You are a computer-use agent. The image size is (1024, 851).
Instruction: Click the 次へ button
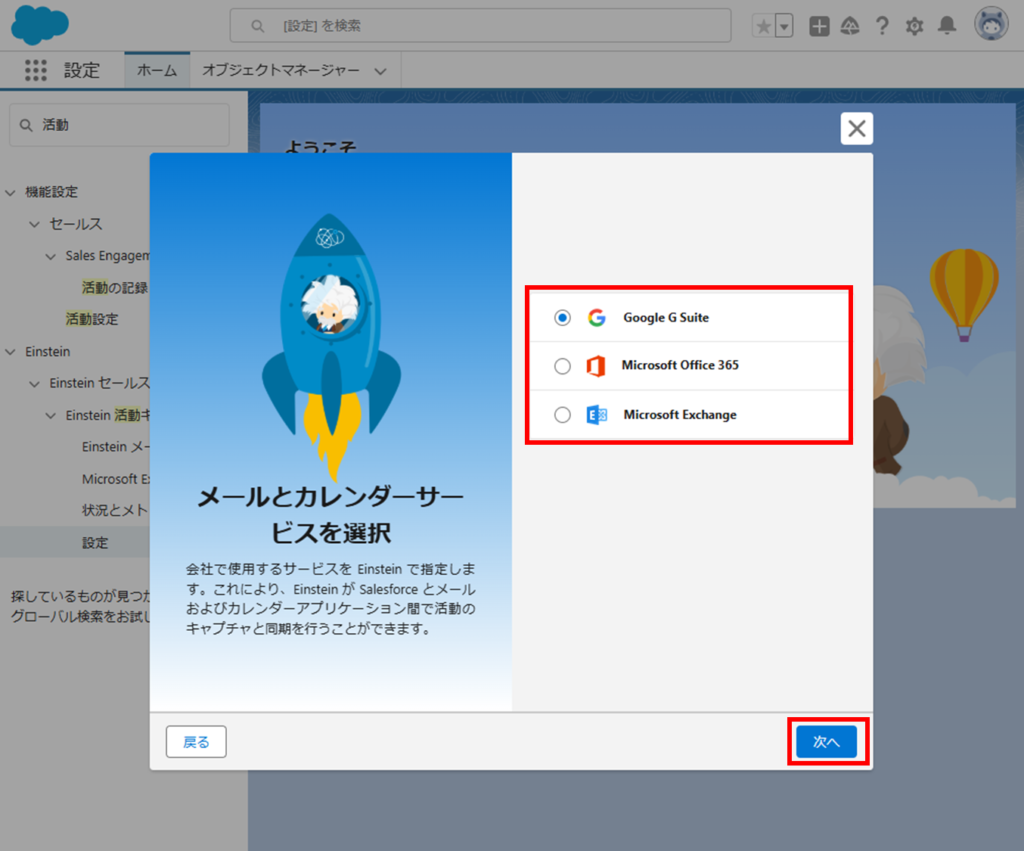pos(827,742)
